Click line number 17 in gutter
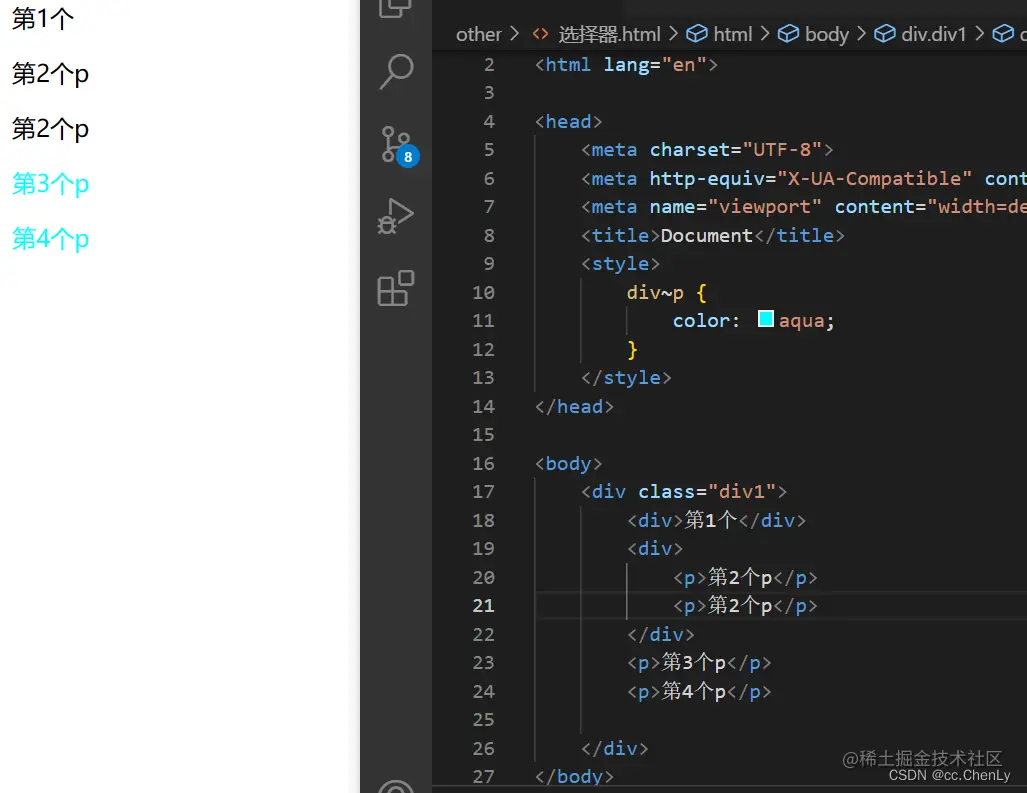This screenshot has width=1027, height=793. pos(483,492)
